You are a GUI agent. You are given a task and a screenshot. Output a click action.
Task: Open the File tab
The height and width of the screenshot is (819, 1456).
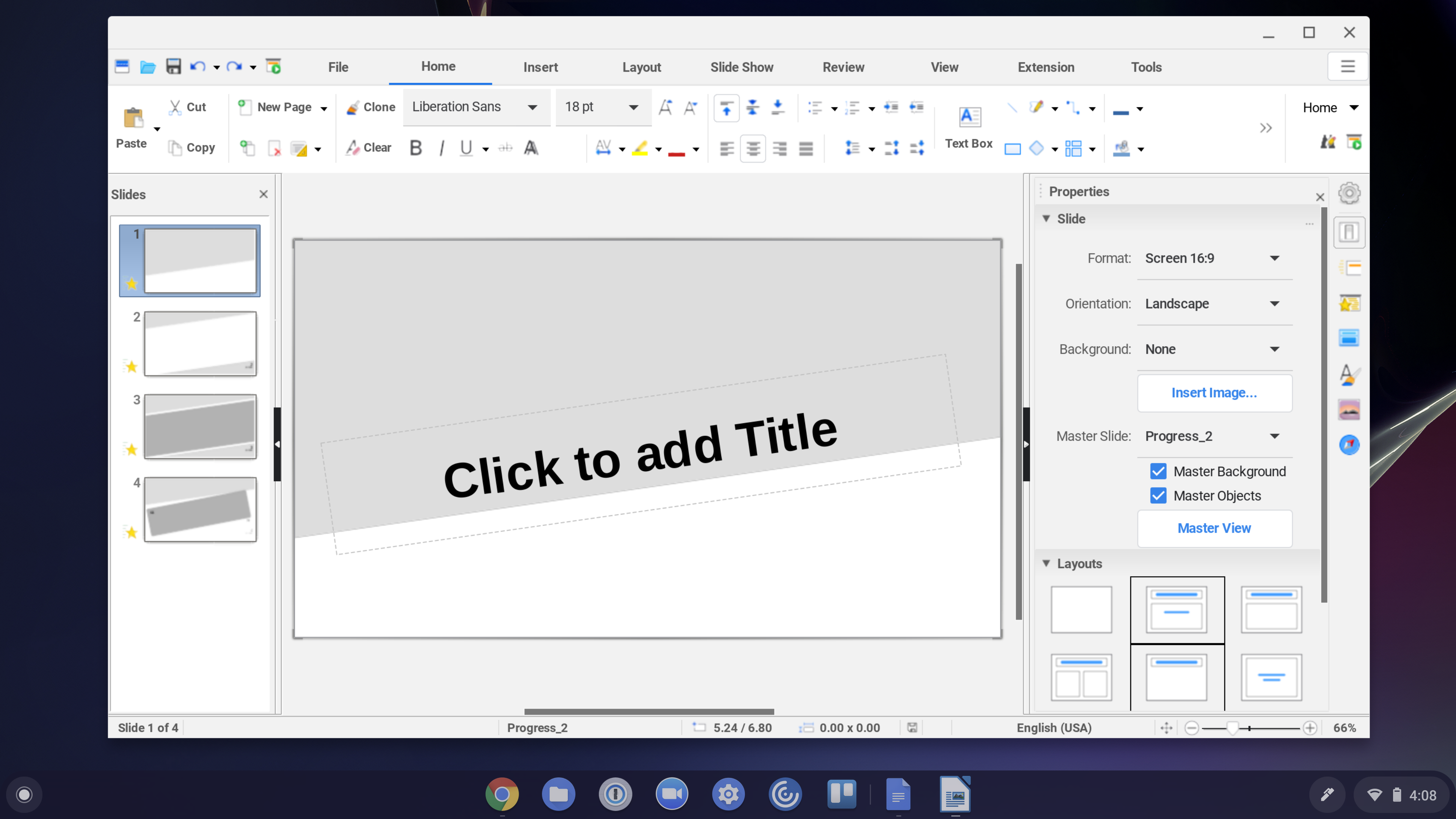point(338,67)
